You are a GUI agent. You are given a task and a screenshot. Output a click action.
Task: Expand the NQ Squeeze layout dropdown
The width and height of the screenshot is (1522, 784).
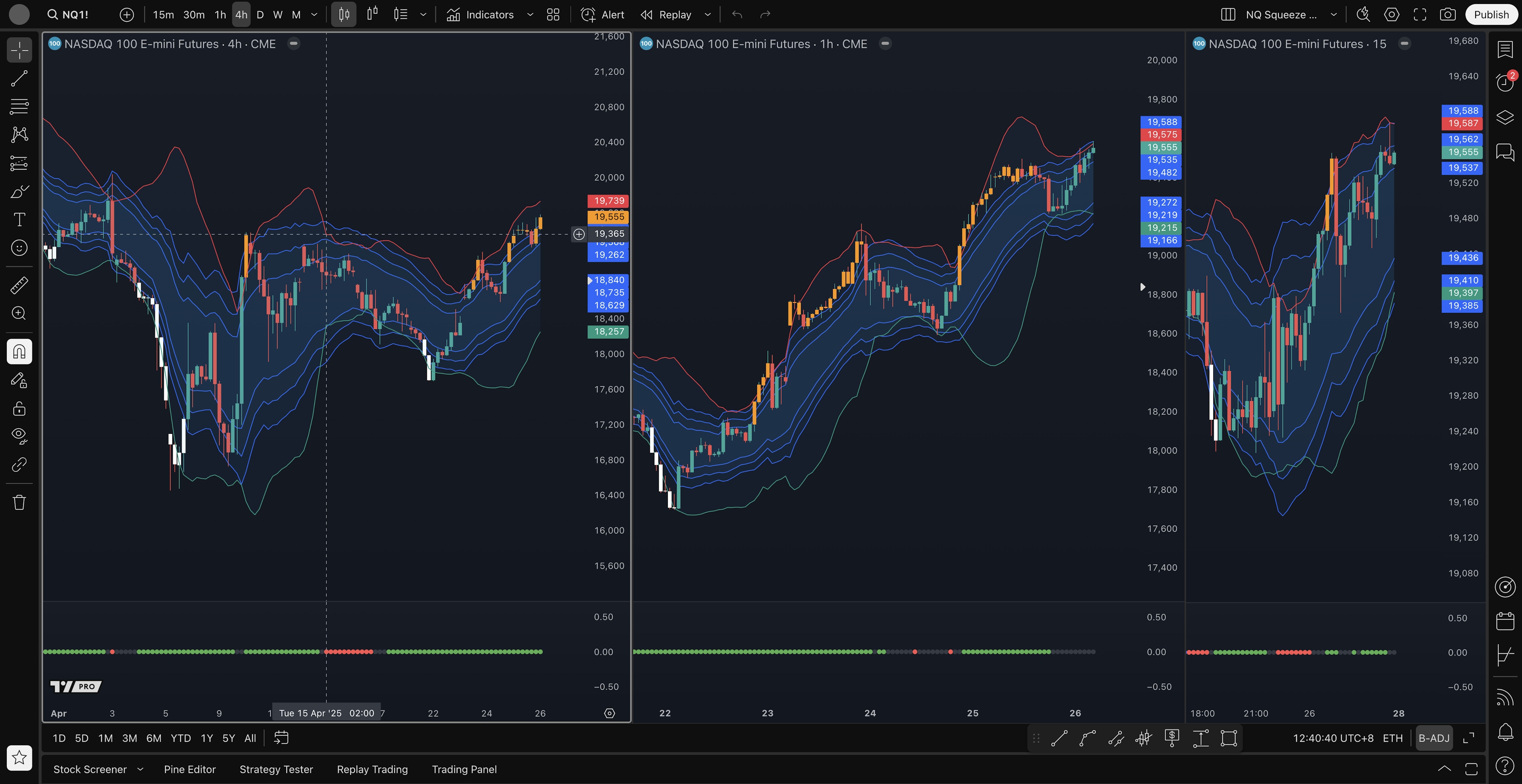point(1333,15)
